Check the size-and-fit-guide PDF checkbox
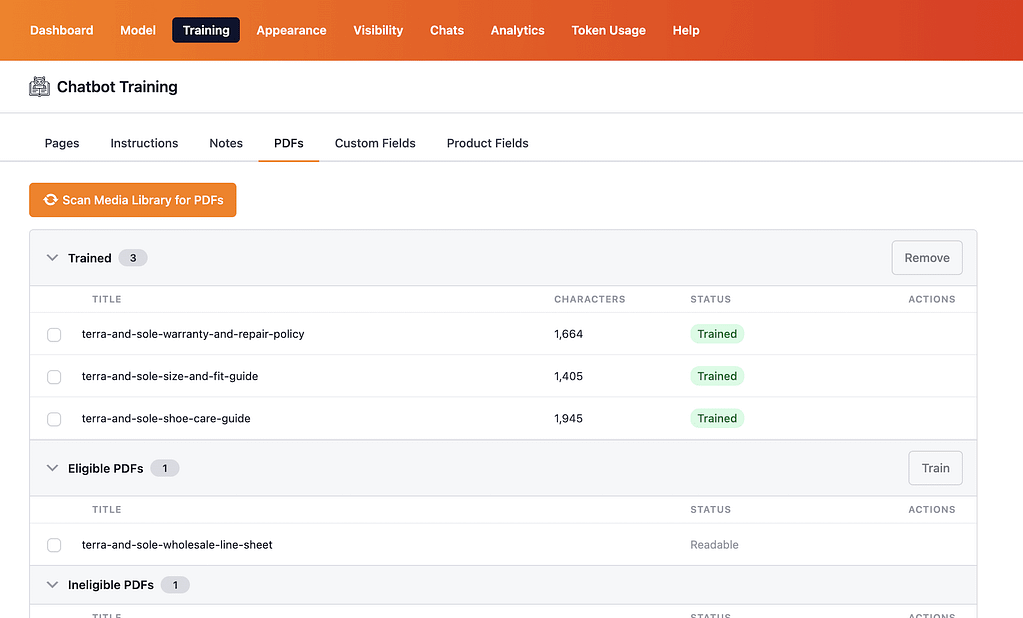The width and height of the screenshot is (1023, 618). pos(54,377)
